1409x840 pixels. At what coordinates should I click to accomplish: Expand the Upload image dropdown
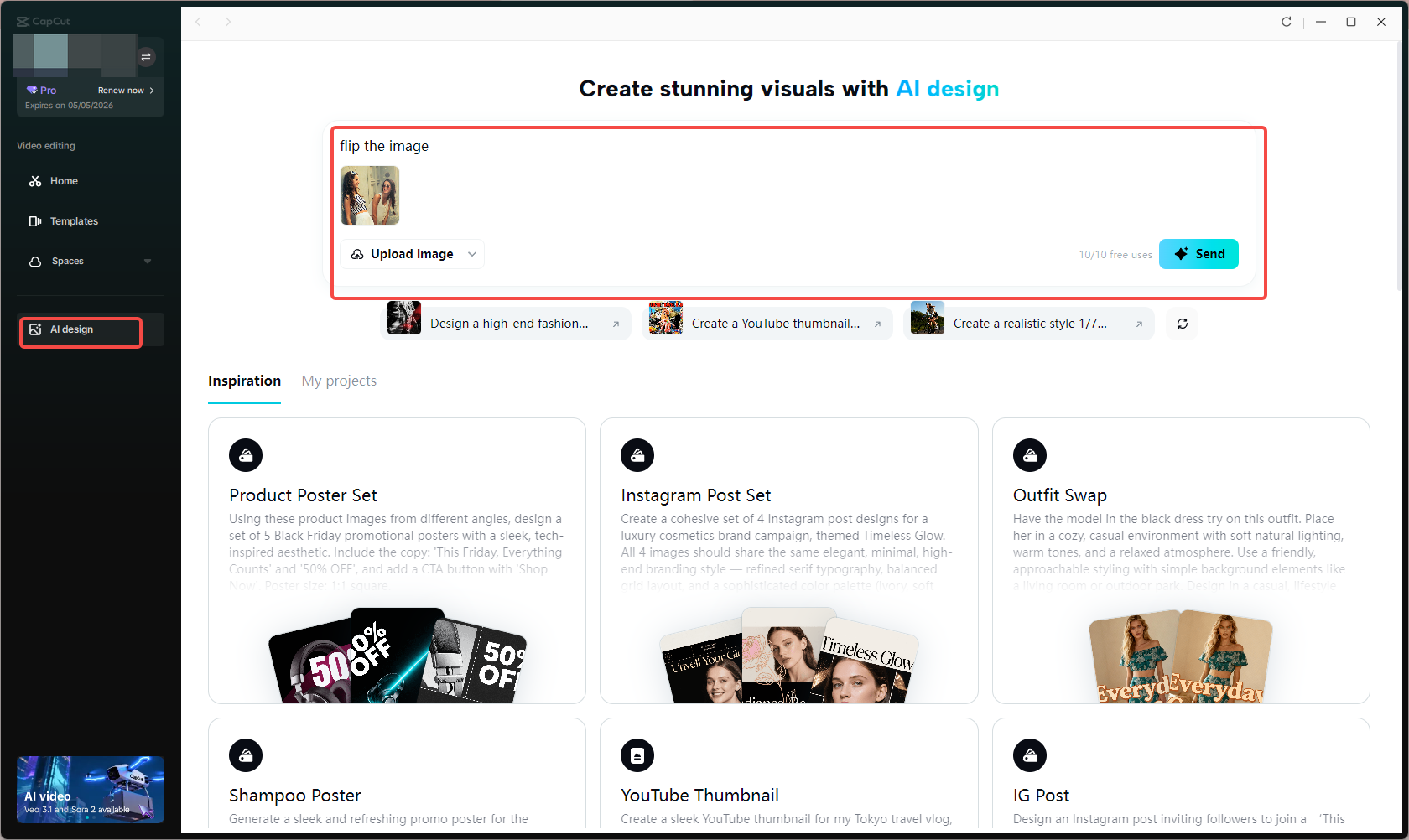[x=471, y=253]
